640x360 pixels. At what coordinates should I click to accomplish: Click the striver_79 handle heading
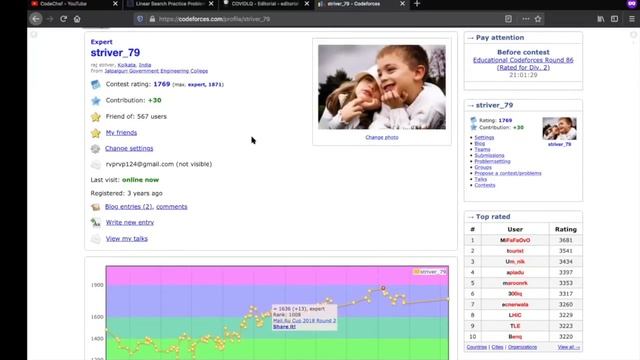click(x=115, y=53)
